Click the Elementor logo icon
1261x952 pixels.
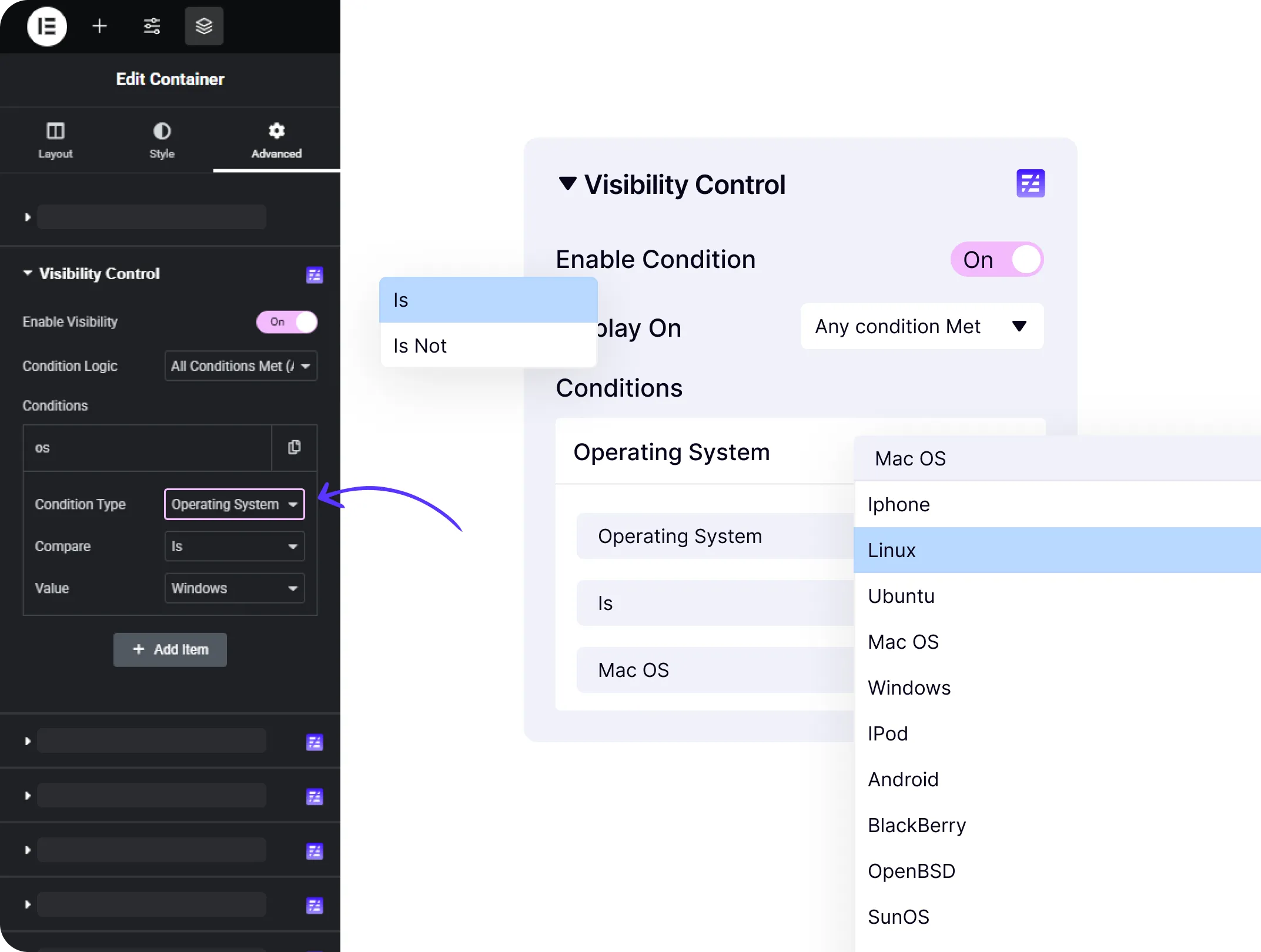tap(46, 26)
